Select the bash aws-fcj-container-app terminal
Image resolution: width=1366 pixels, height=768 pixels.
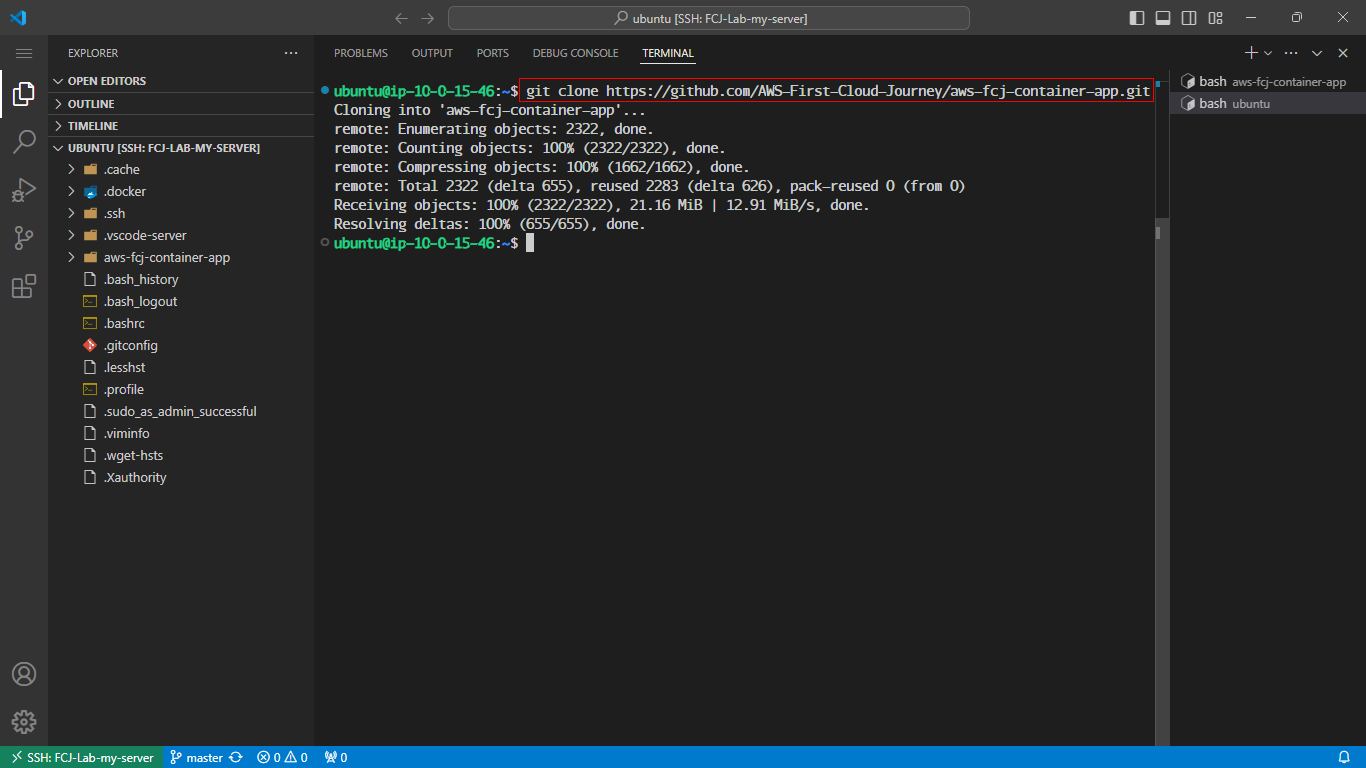1267,81
